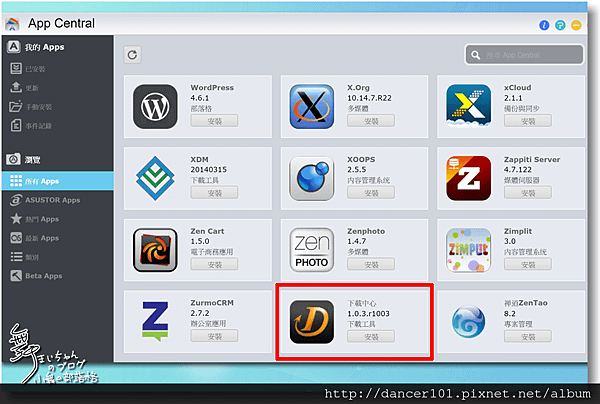
Task: Install ZenTao with its button
Action: click(528, 337)
